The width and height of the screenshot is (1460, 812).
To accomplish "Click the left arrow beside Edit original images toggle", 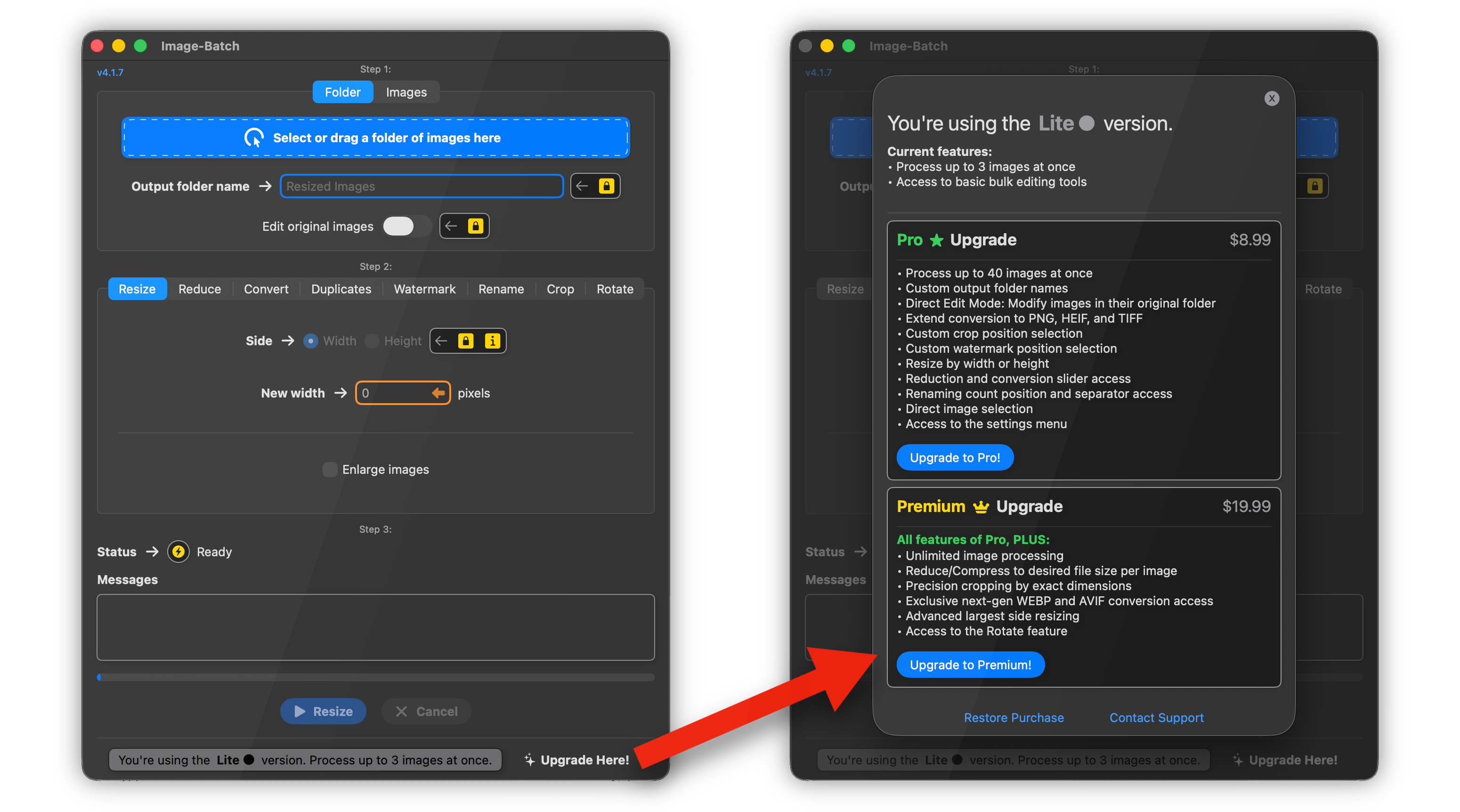I will click(451, 226).
